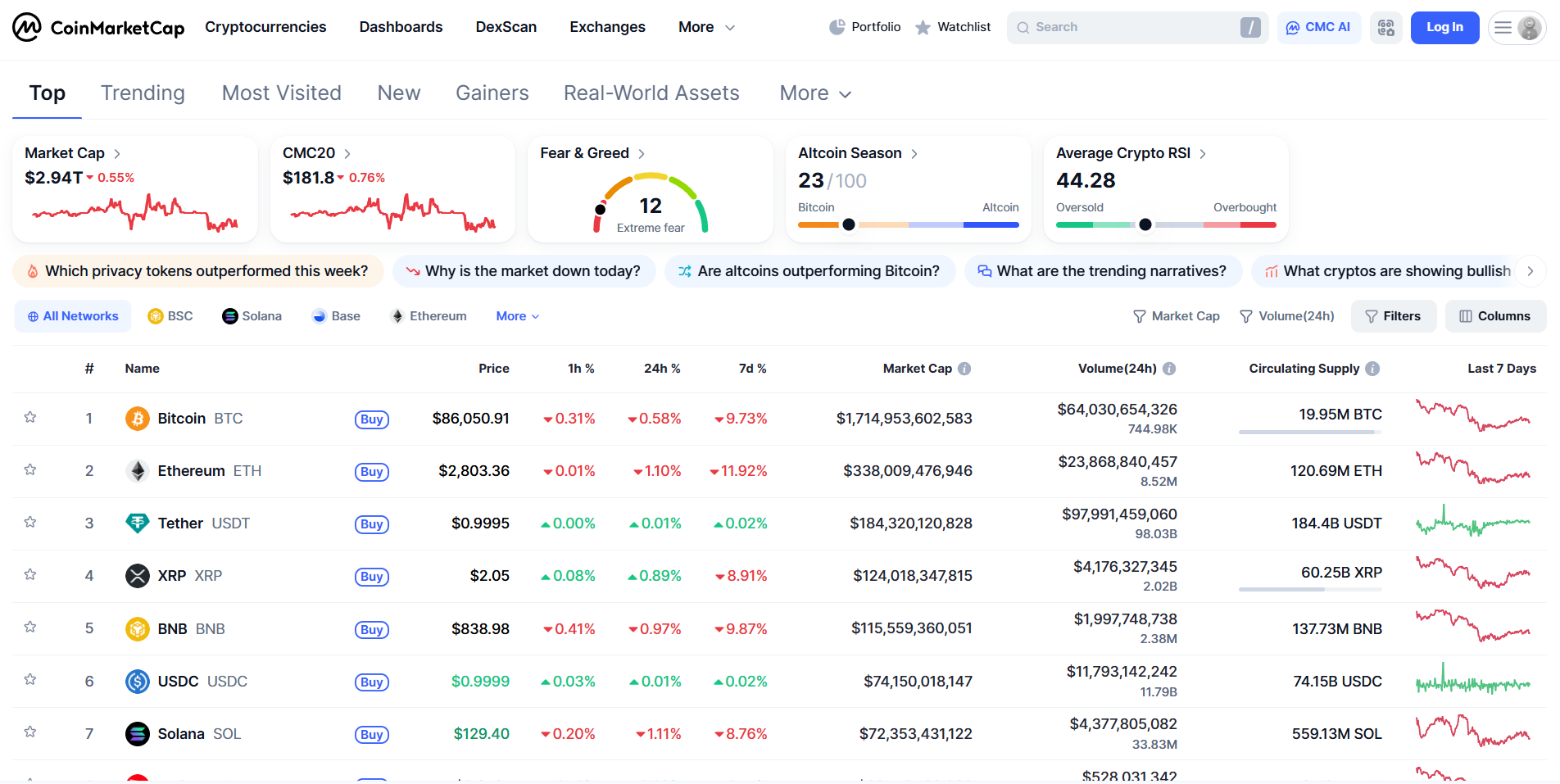Open the QR code scanner icon
1560x784 pixels.
coord(1386,28)
